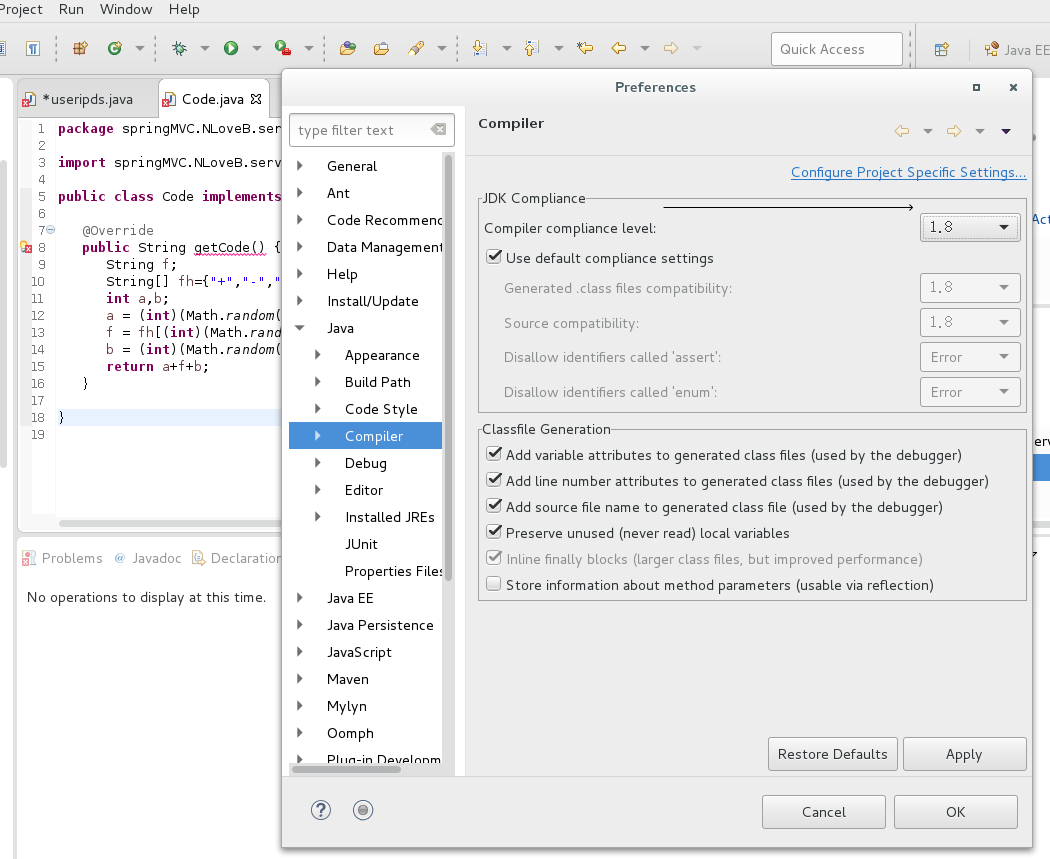
Task: Select Installed JREs in preferences tree
Action: pos(390,517)
